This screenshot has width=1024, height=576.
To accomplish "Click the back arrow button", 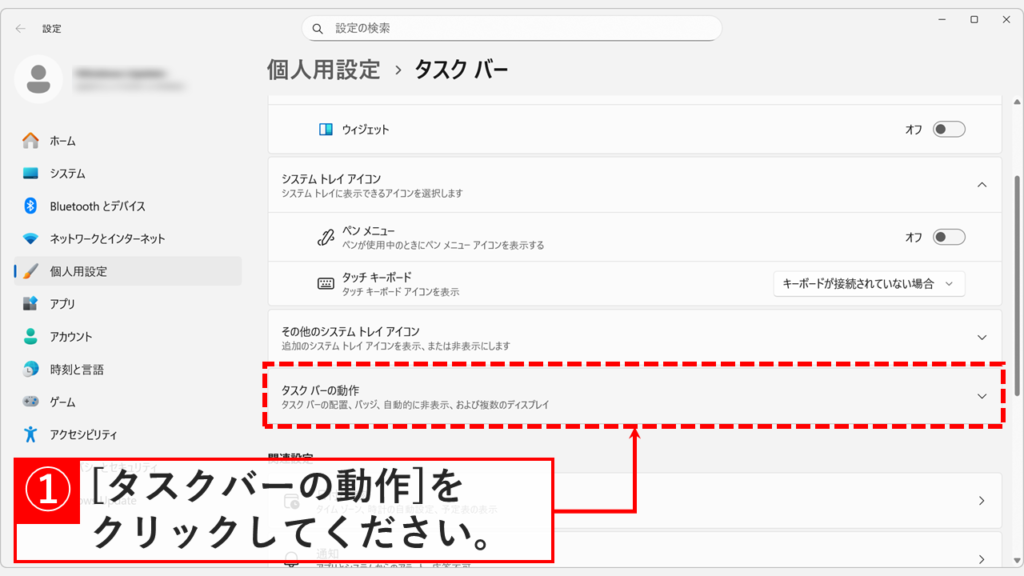I will pyautogui.click(x=21, y=29).
